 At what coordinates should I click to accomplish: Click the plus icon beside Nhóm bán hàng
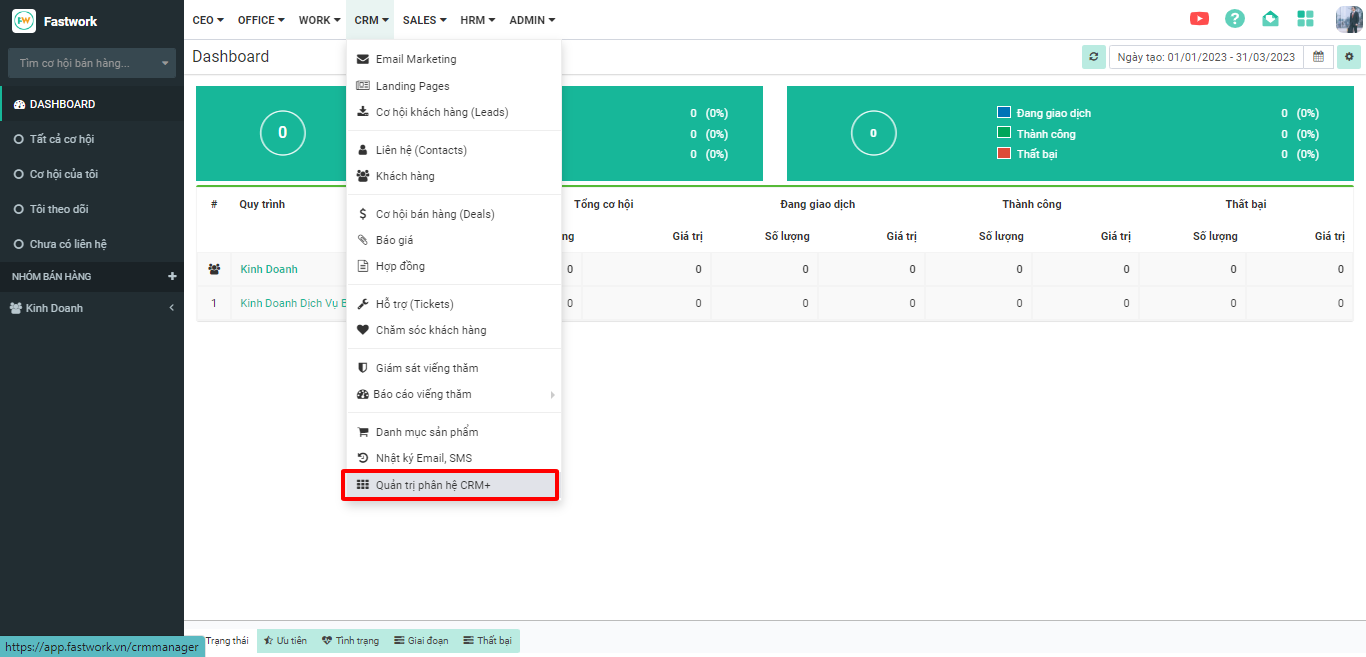pos(172,276)
